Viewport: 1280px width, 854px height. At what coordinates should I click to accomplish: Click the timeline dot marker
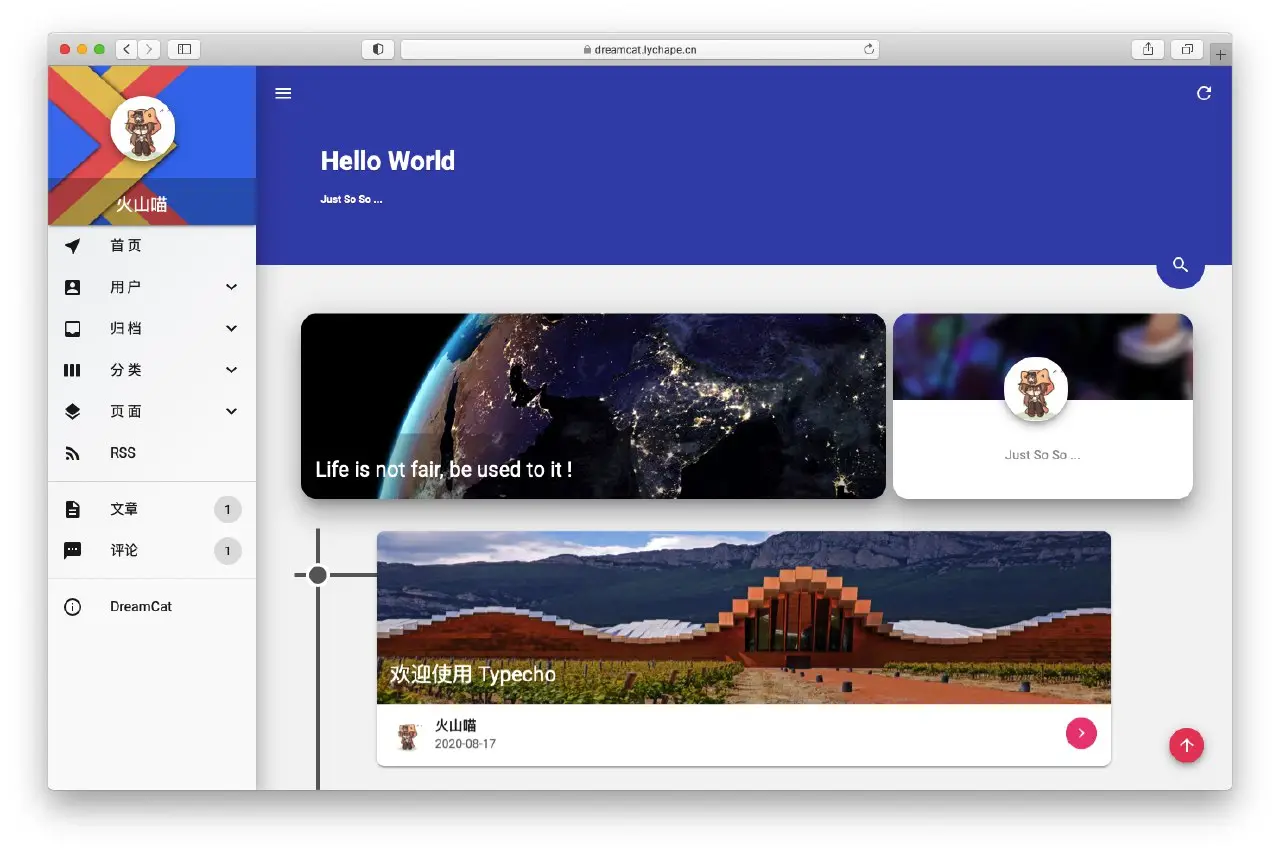coord(318,575)
